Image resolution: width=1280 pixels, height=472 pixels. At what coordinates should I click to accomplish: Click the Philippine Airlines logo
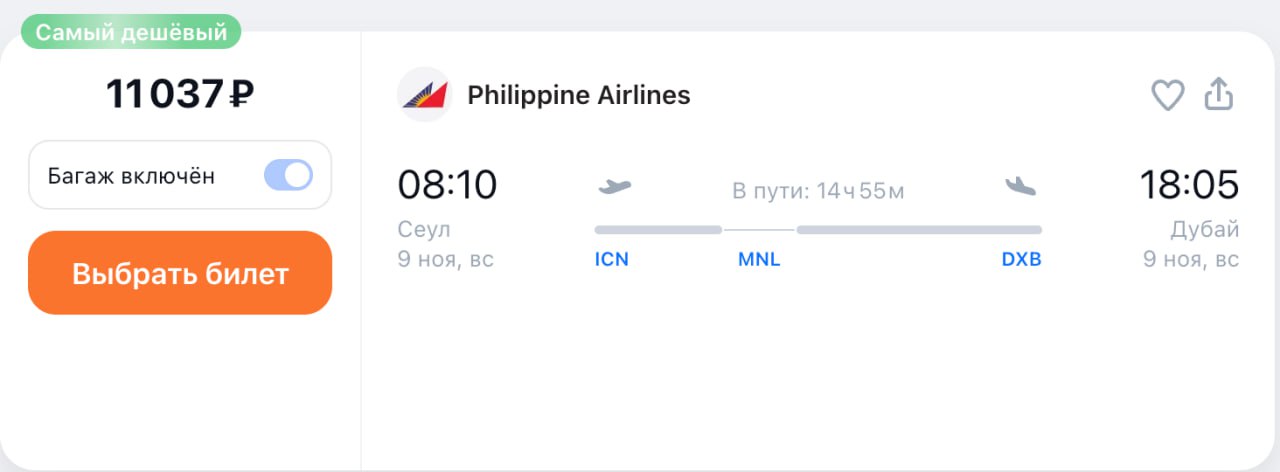pyautogui.click(x=424, y=95)
